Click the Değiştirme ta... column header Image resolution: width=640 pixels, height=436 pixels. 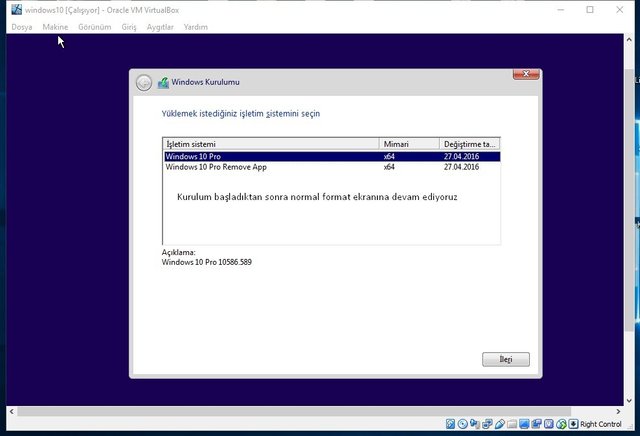[x=469, y=144]
